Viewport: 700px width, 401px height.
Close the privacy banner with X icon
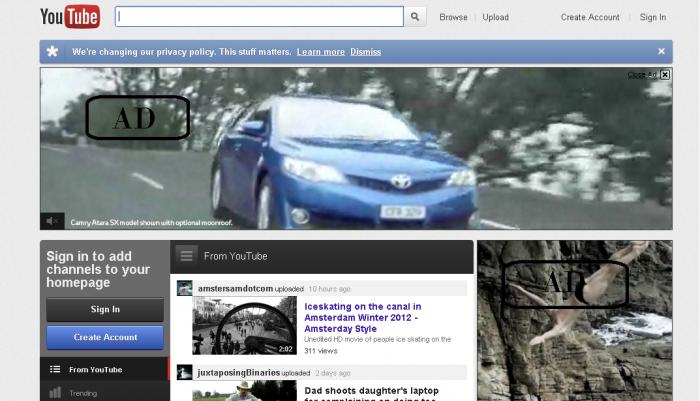pos(662,51)
